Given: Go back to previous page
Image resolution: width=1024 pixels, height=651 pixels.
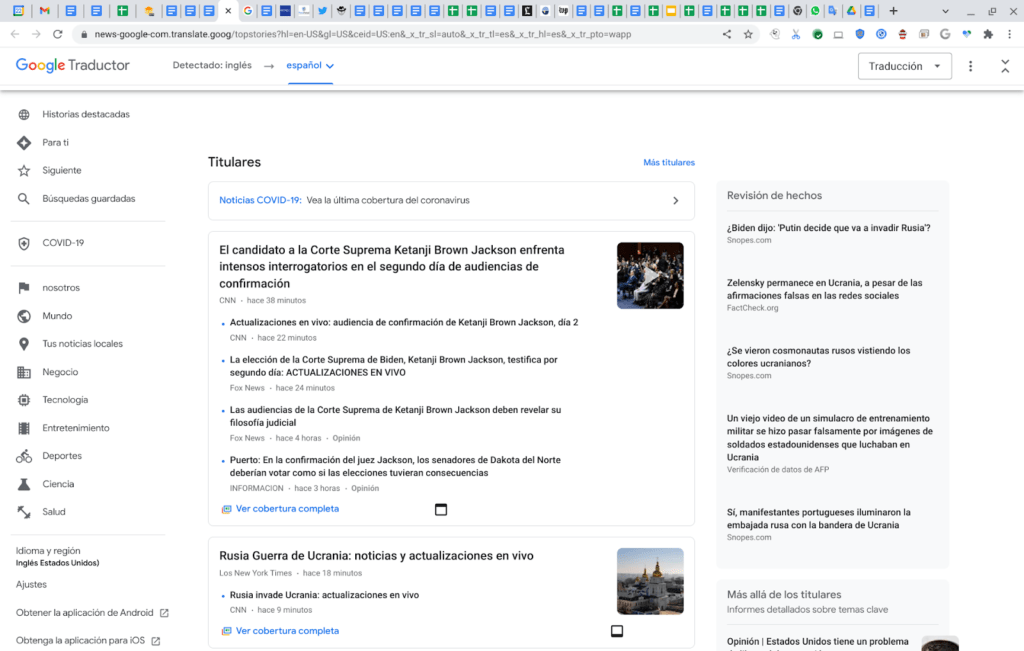Looking at the screenshot, I should 15,34.
